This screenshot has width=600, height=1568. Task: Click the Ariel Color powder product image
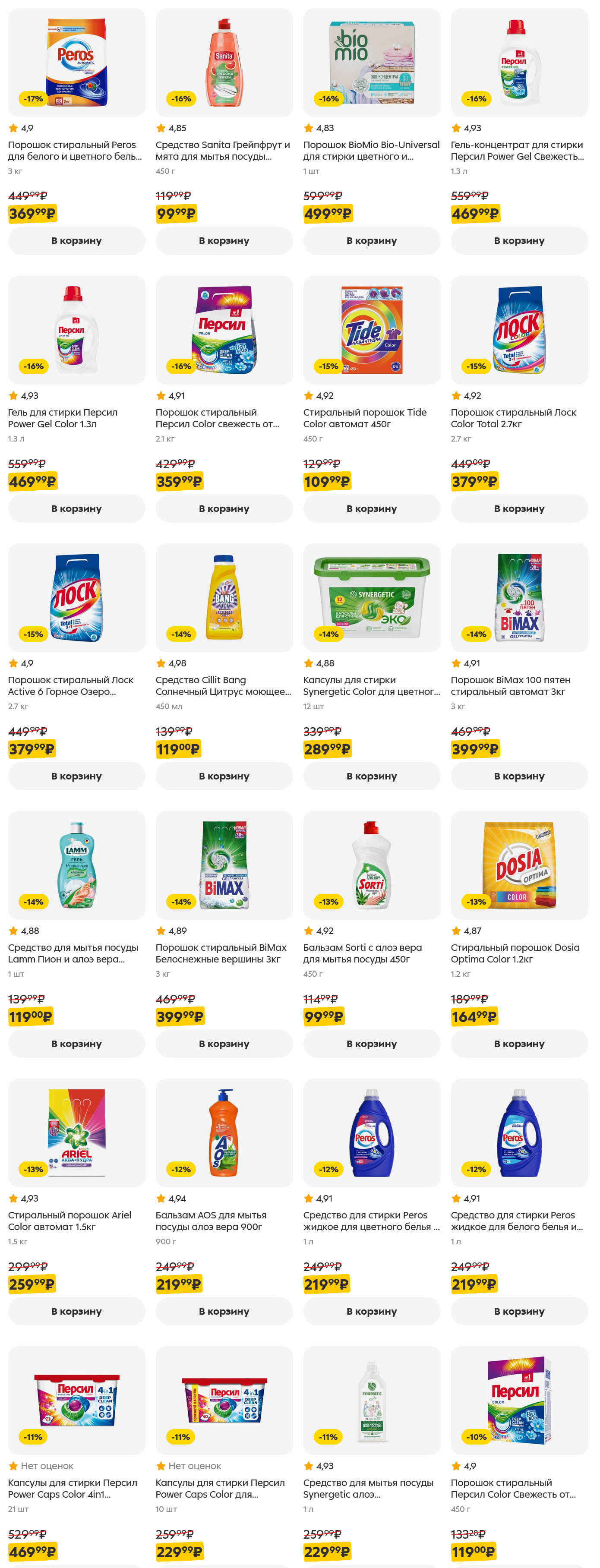pyautogui.click(x=76, y=1132)
